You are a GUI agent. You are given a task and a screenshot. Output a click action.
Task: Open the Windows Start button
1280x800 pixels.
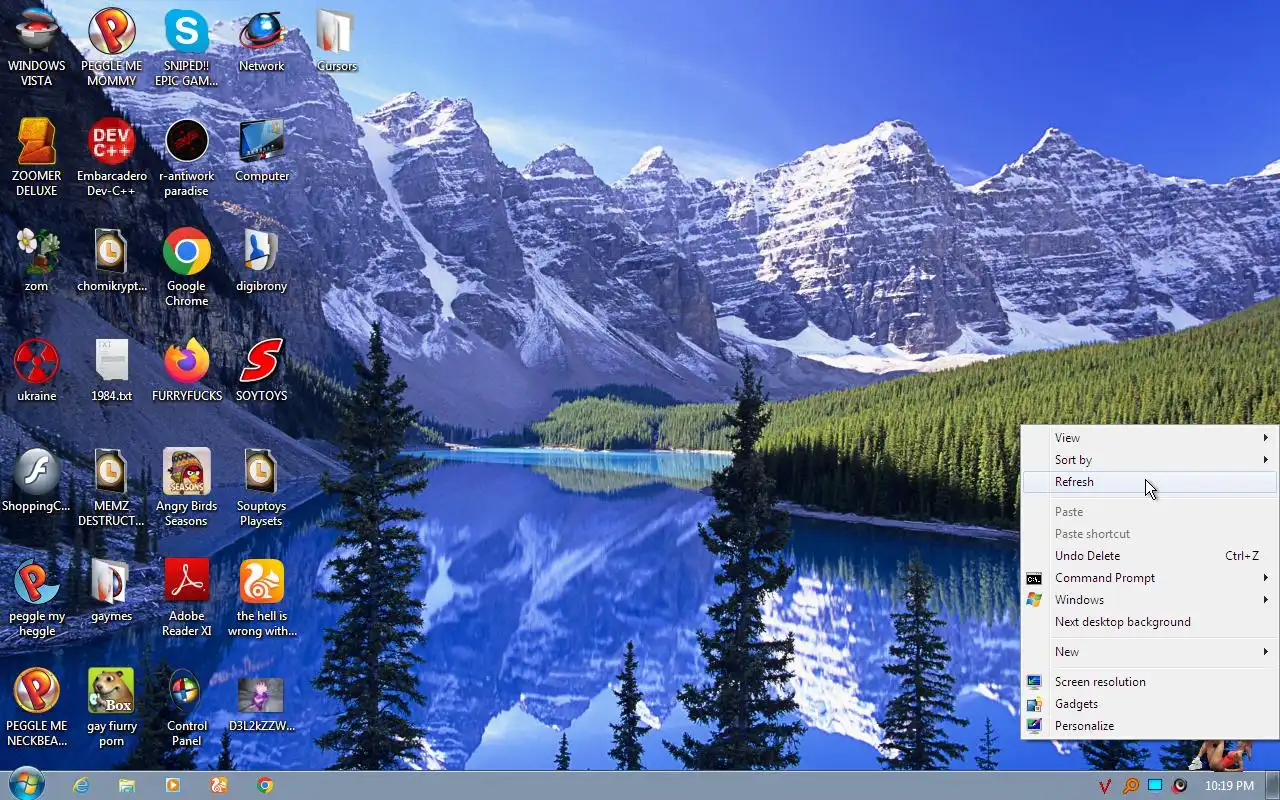tap(27, 785)
